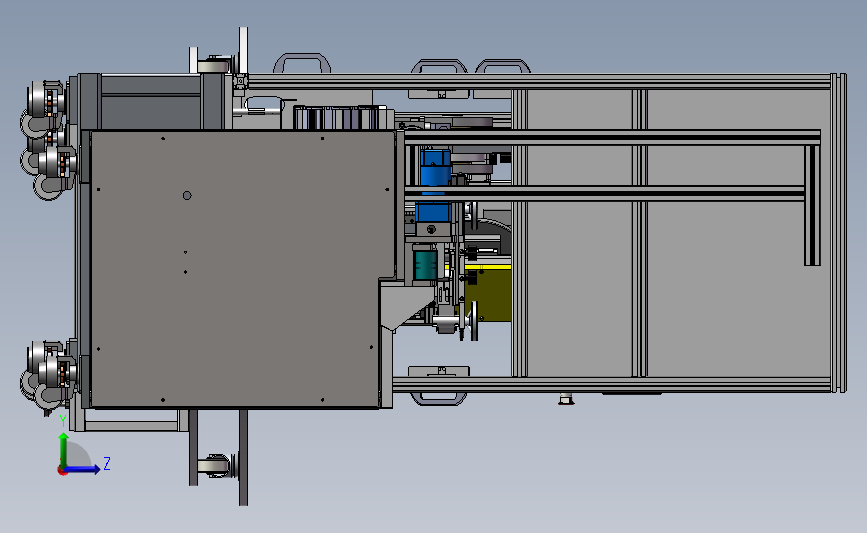Click the "Z" axis label text
This screenshot has width=867, height=533.
(x=107, y=463)
